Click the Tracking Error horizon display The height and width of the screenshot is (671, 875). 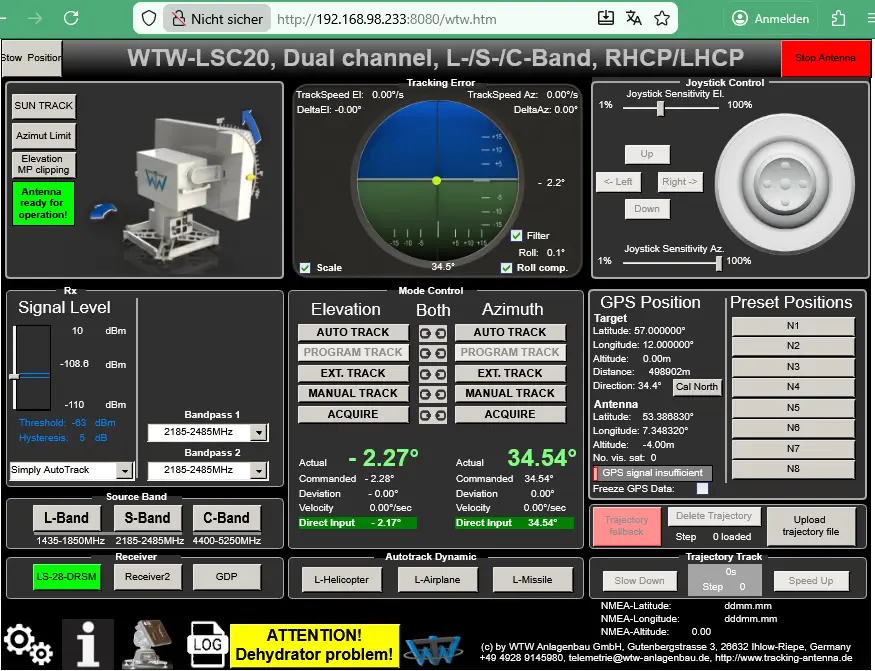[x=438, y=181]
